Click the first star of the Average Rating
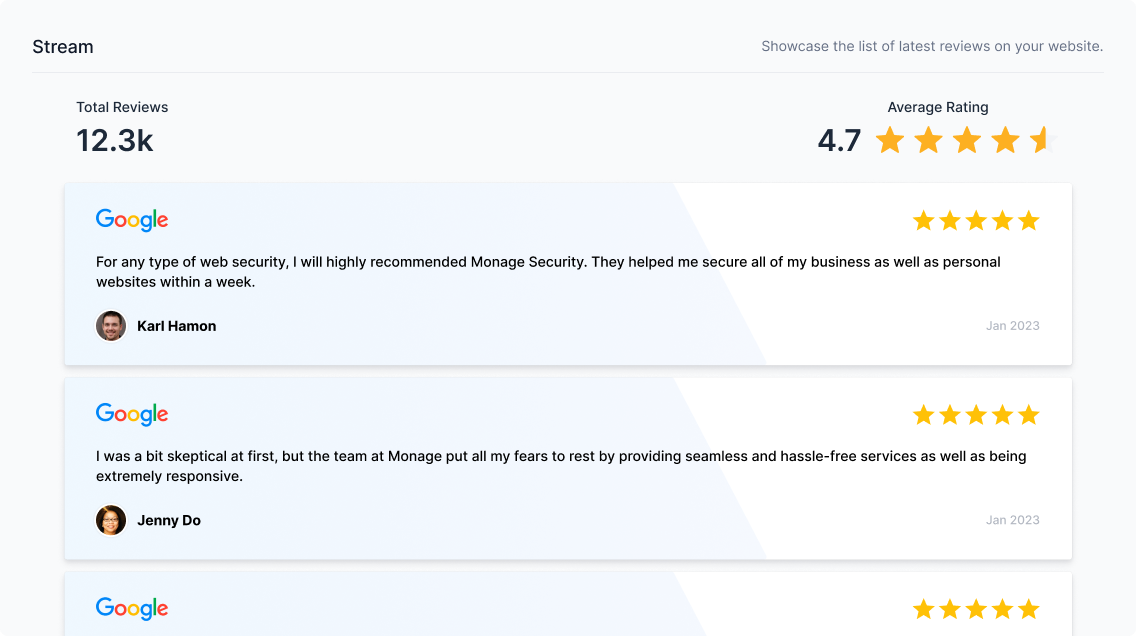Viewport: 1136px width, 636px height. tap(890, 140)
